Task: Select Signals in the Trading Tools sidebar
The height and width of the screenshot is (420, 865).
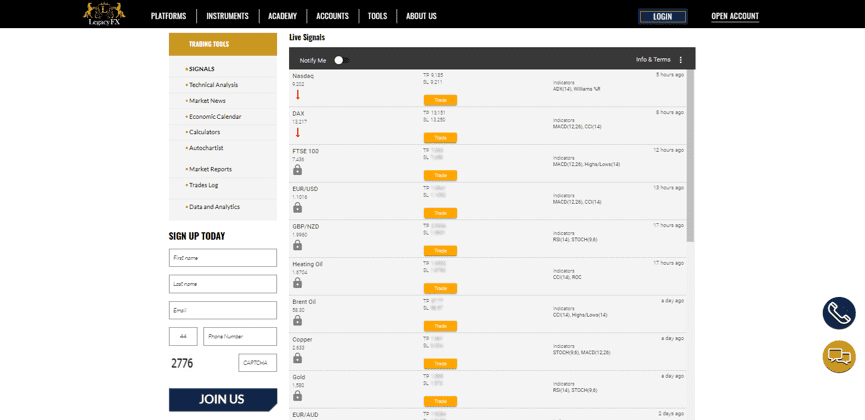Action: pyautogui.click(x=201, y=69)
